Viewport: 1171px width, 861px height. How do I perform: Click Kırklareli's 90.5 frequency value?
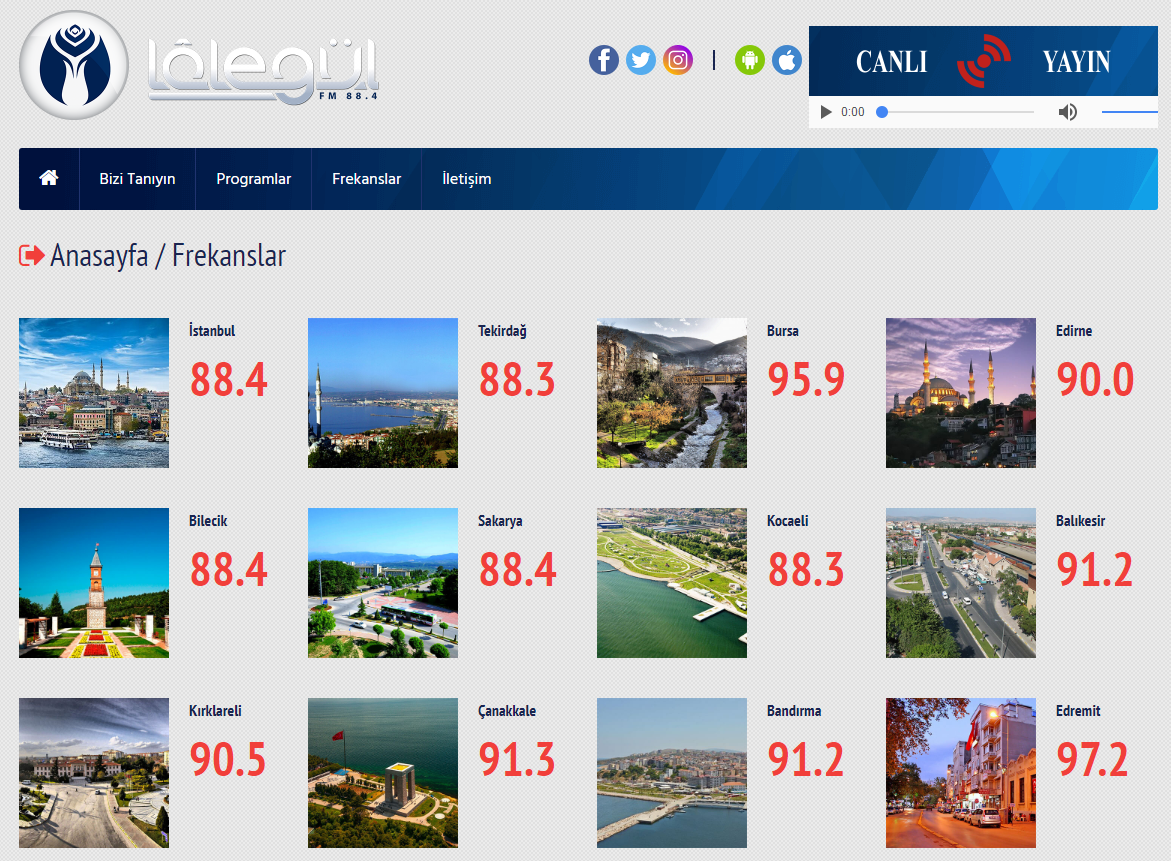229,759
